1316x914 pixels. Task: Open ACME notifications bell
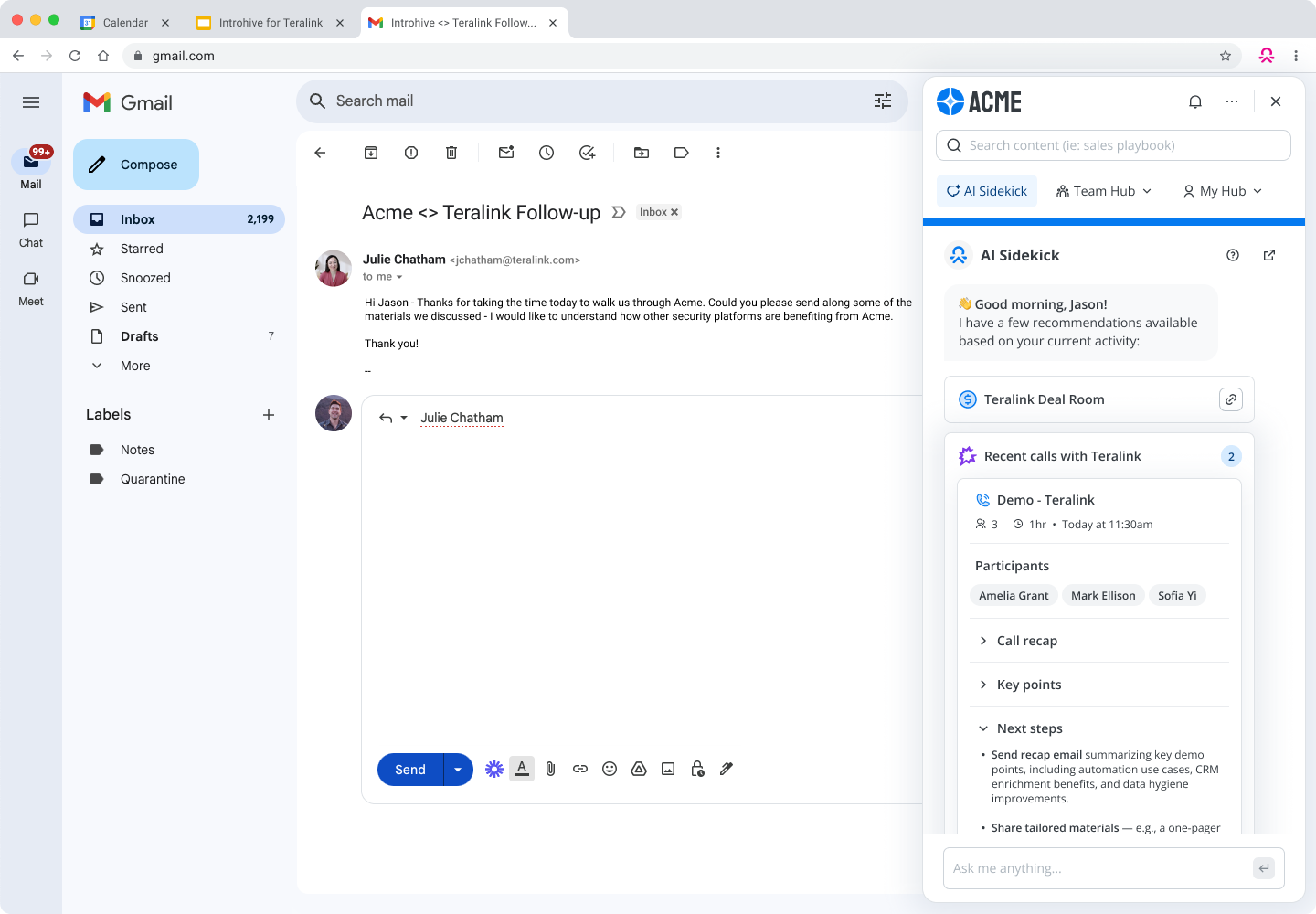click(x=1195, y=101)
